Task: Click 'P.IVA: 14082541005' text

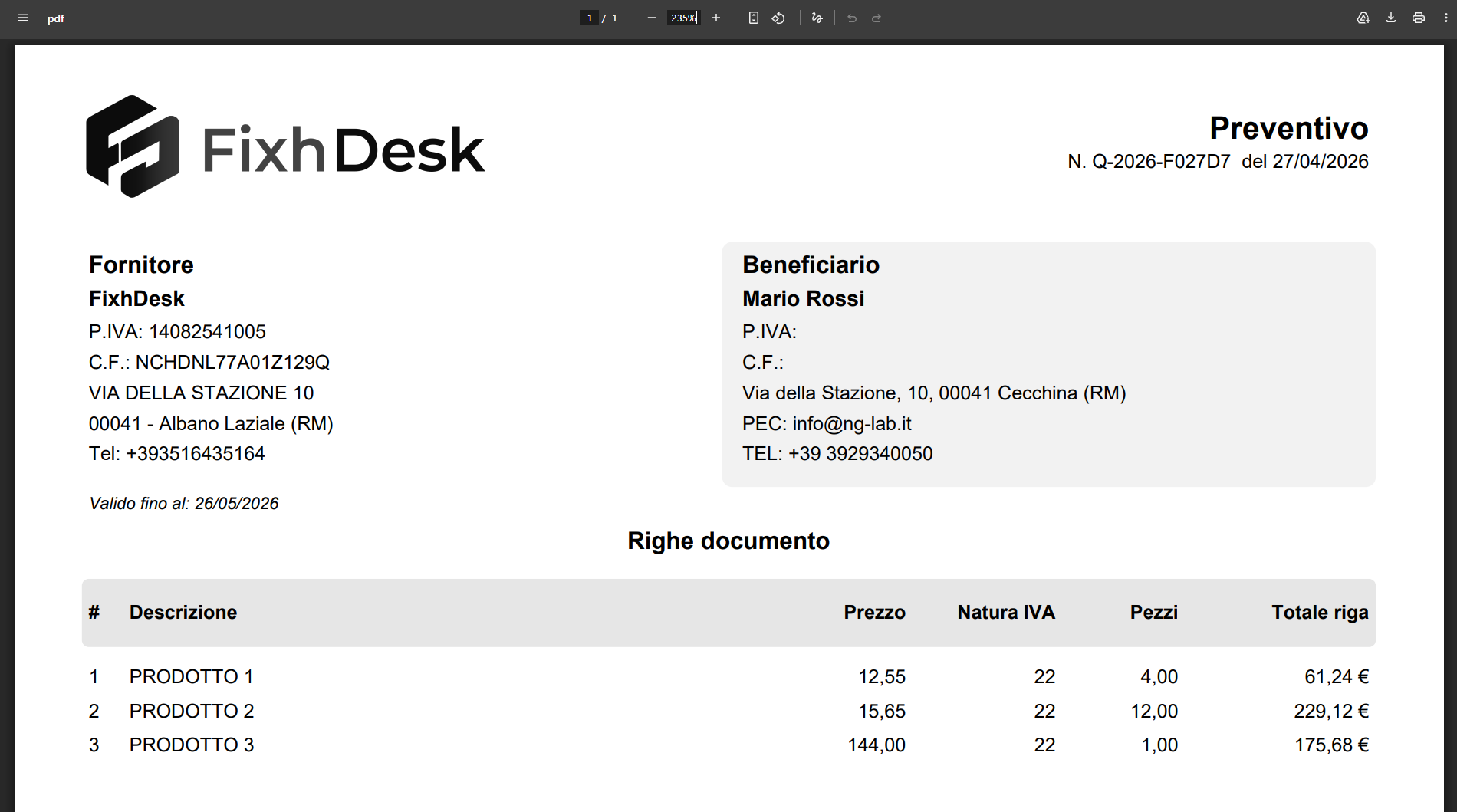Action: click(177, 332)
